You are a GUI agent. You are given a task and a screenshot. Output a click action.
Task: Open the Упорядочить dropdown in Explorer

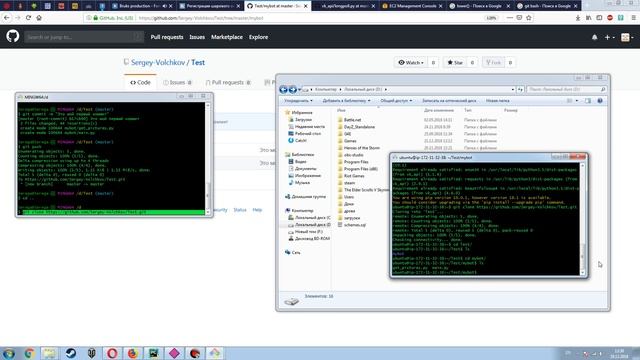tap(298, 100)
